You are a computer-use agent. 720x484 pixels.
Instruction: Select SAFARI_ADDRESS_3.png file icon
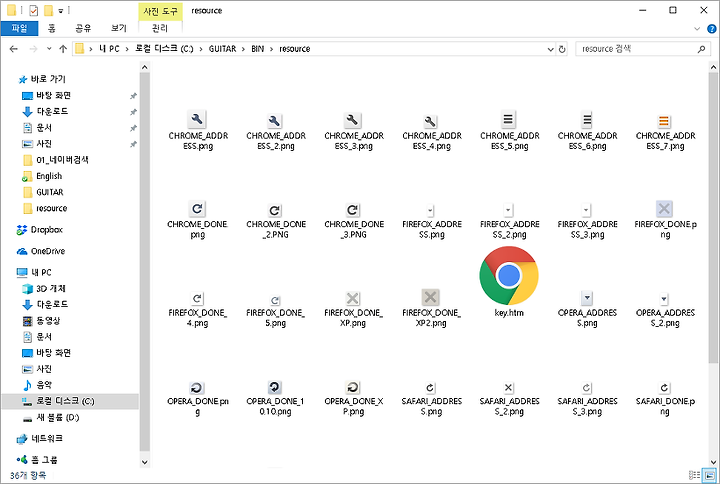coord(586,388)
